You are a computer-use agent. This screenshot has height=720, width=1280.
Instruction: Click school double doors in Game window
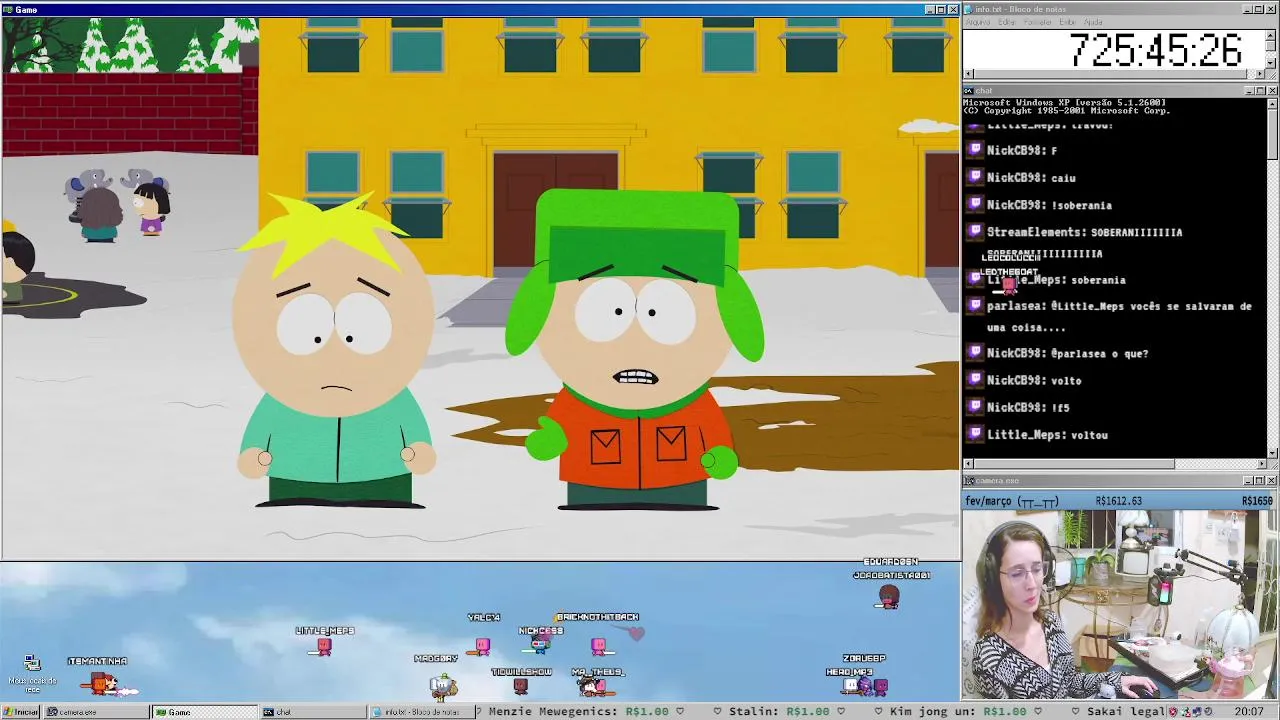(555, 209)
